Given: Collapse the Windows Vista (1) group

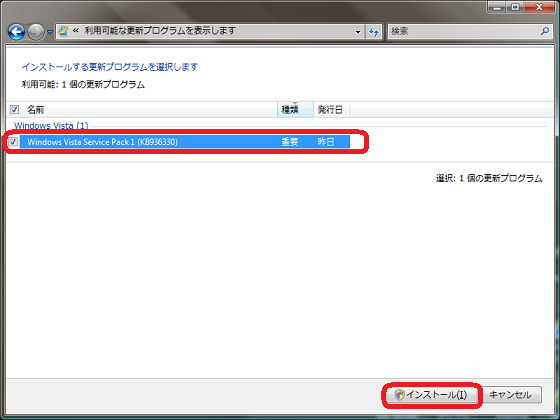Looking at the screenshot, I should click(x=51, y=126).
